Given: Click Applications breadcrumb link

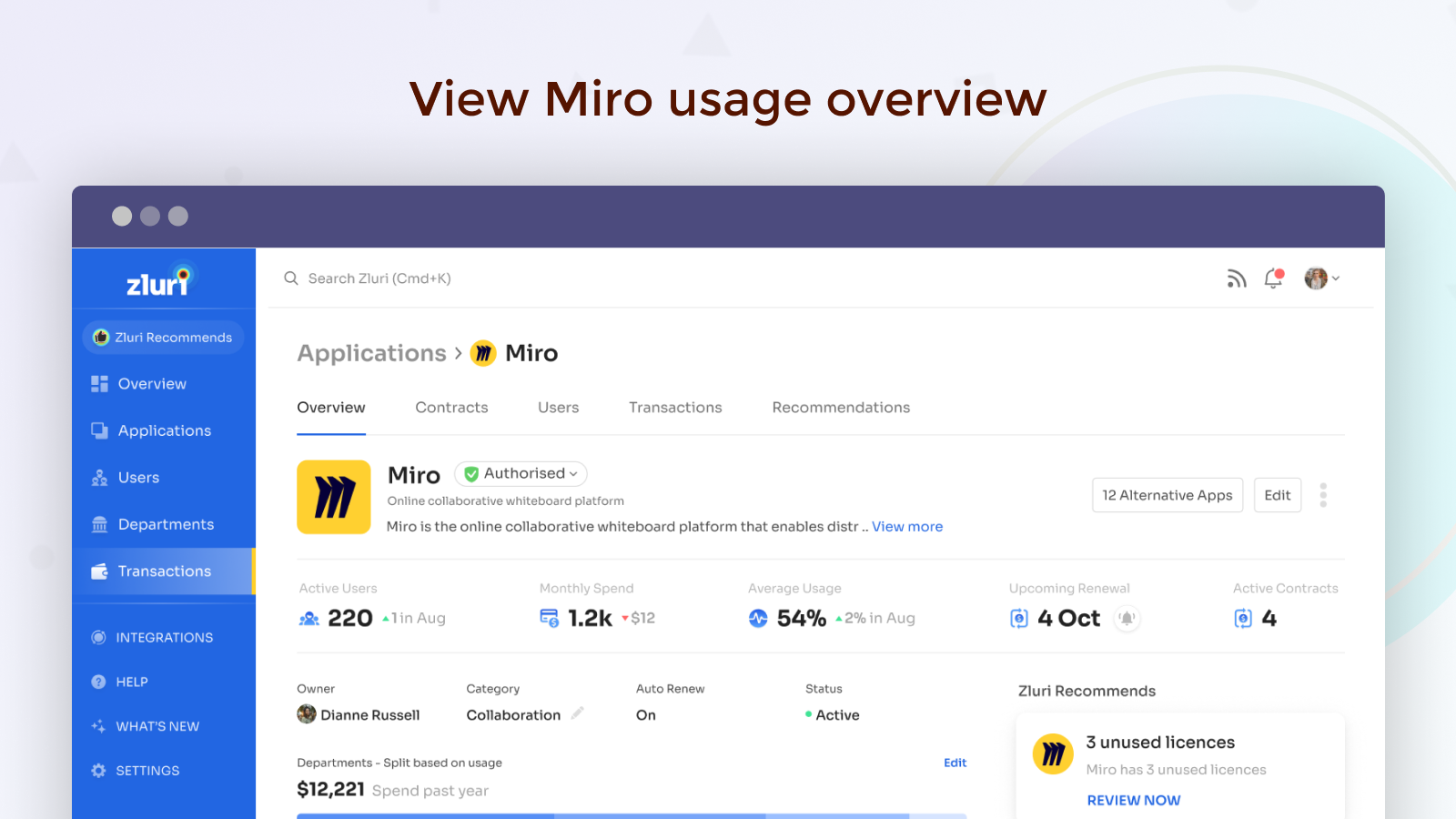Looking at the screenshot, I should pos(371,353).
